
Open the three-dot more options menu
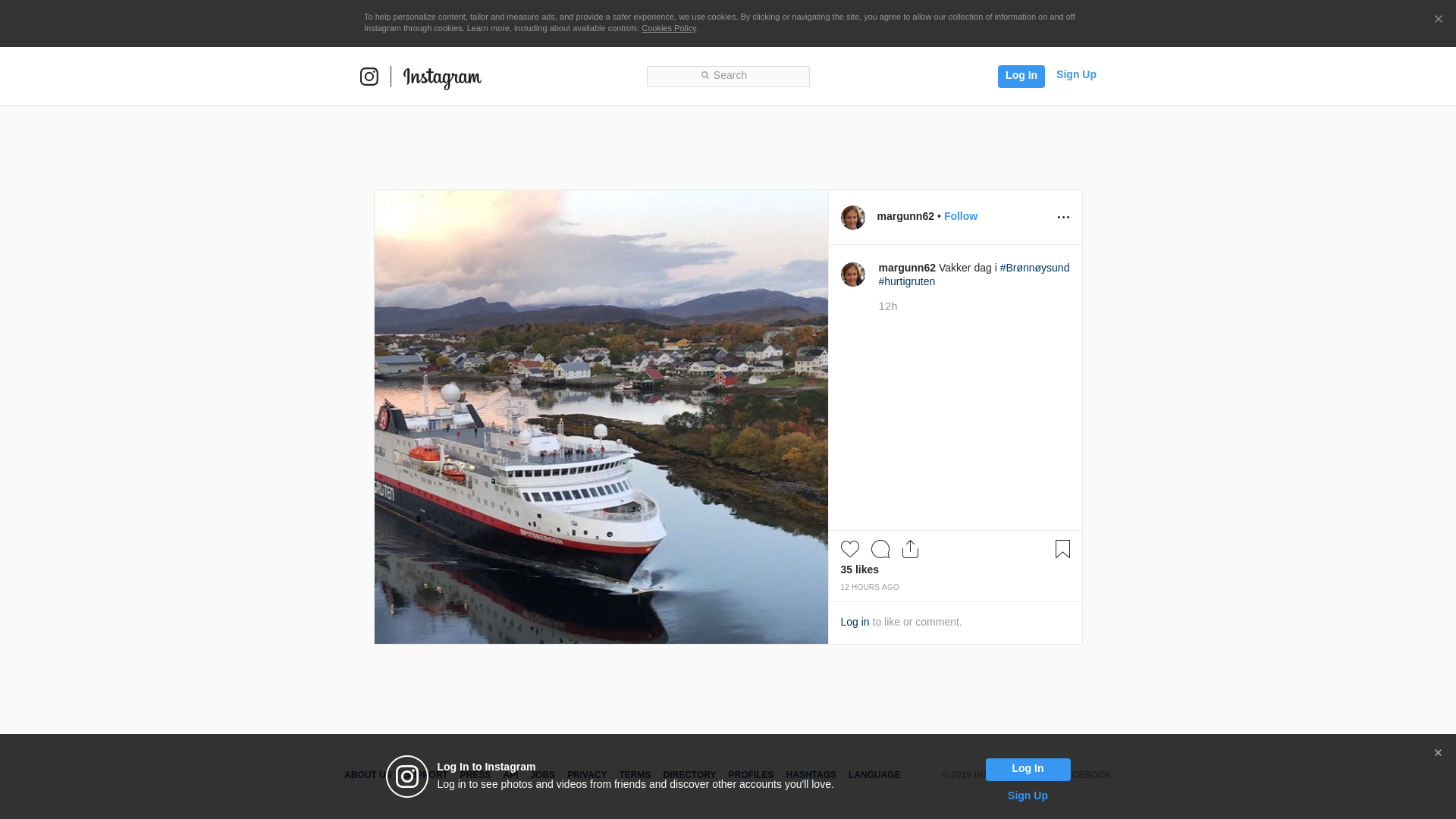[1062, 218]
